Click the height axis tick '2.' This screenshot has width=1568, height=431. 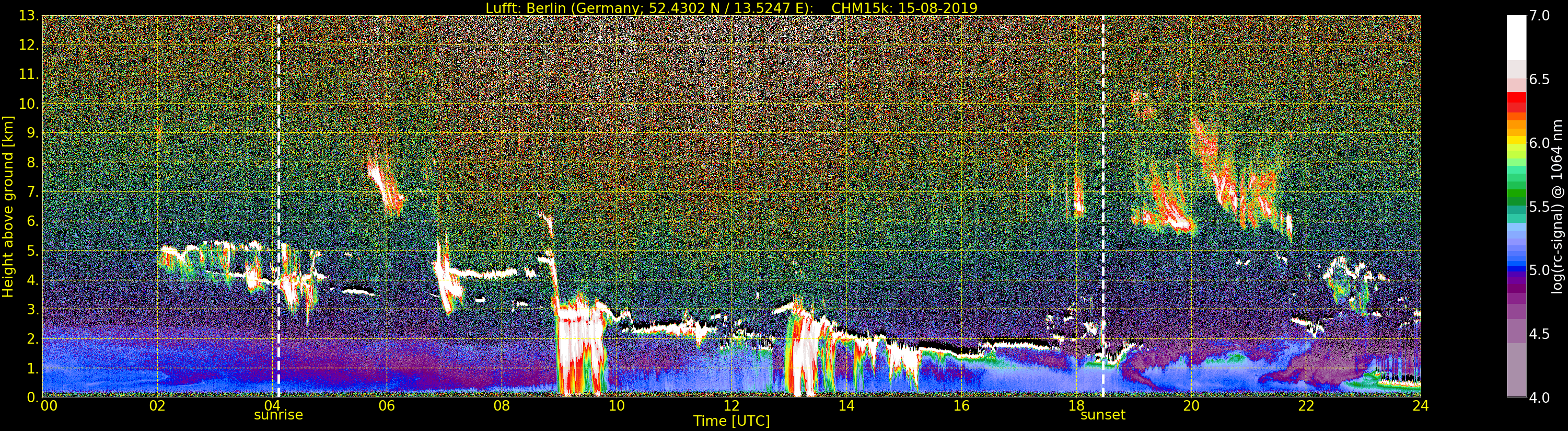(32, 338)
